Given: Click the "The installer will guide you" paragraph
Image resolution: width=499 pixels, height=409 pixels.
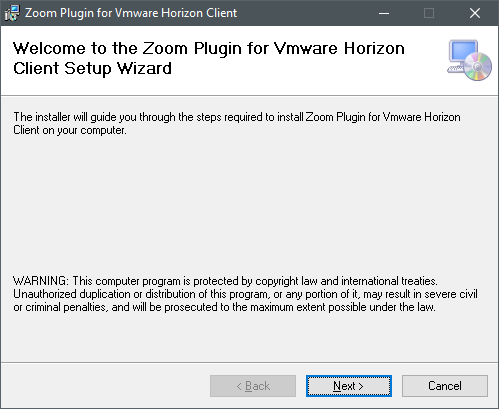Looking at the screenshot, I should [x=237, y=124].
